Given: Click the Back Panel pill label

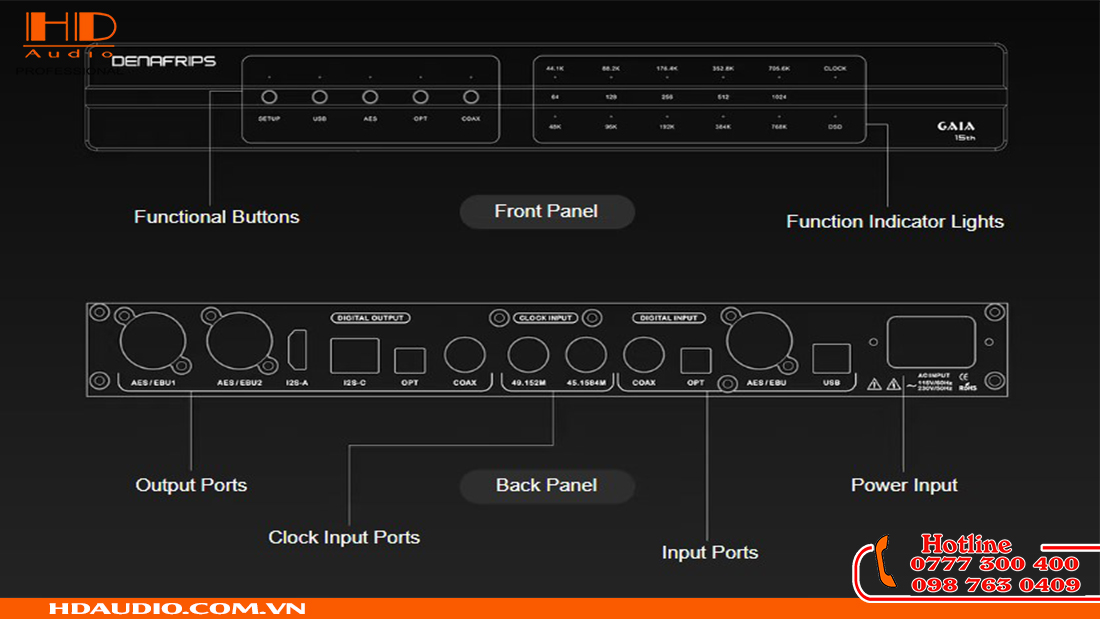Looking at the screenshot, I should [x=546, y=486].
